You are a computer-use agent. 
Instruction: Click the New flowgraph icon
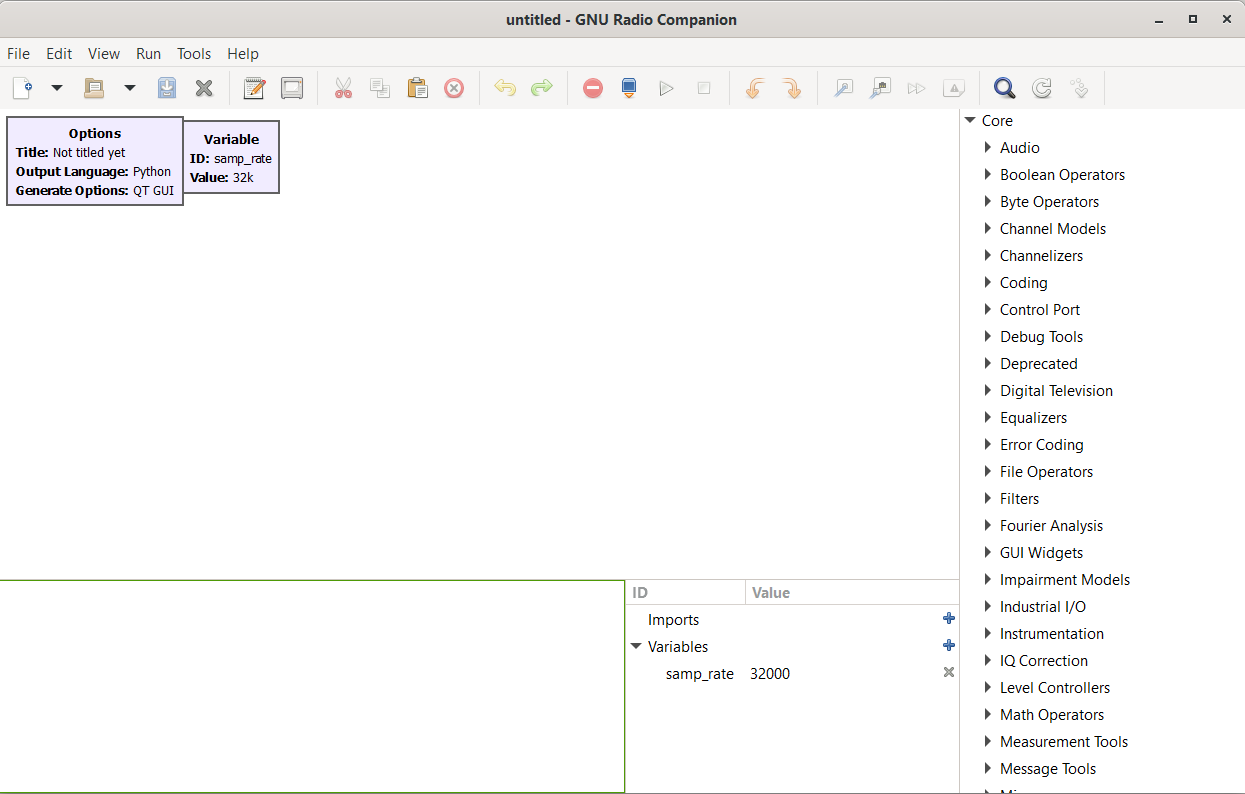pyautogui.click(x=22, y=88)
